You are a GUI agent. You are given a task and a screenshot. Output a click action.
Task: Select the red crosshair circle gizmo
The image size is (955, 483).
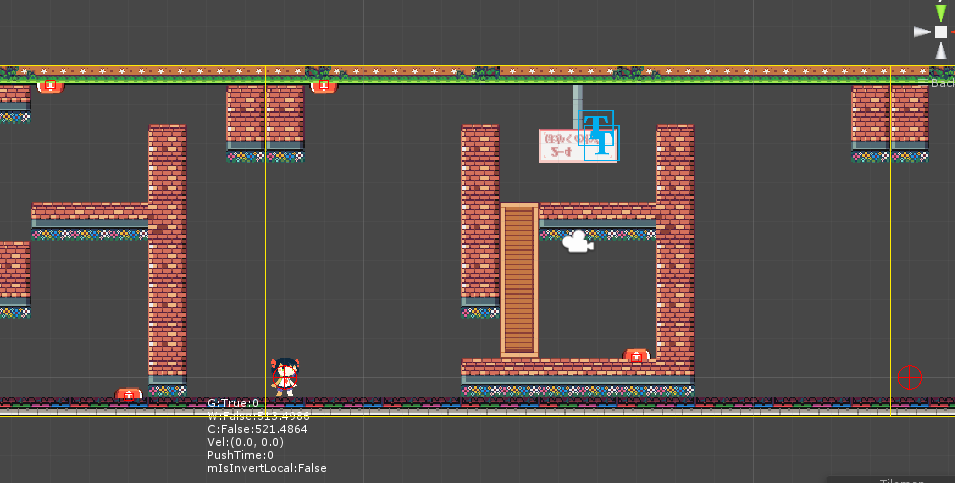coord(909,378)
